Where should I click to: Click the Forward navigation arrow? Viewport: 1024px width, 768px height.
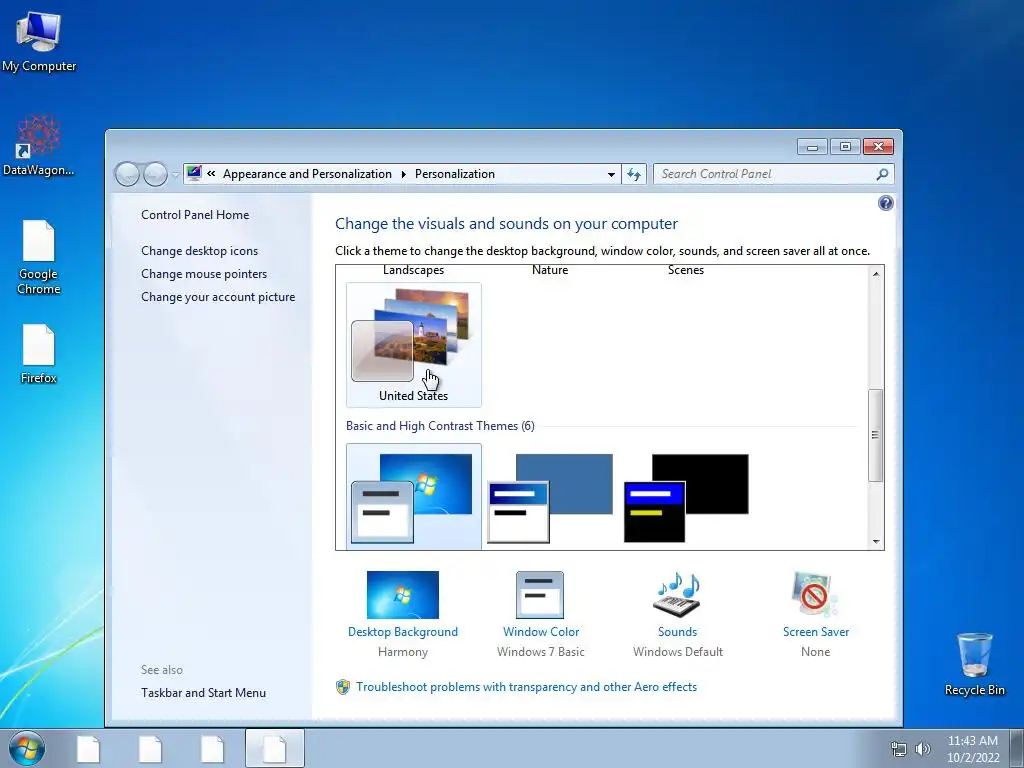(x=155, y=174)
